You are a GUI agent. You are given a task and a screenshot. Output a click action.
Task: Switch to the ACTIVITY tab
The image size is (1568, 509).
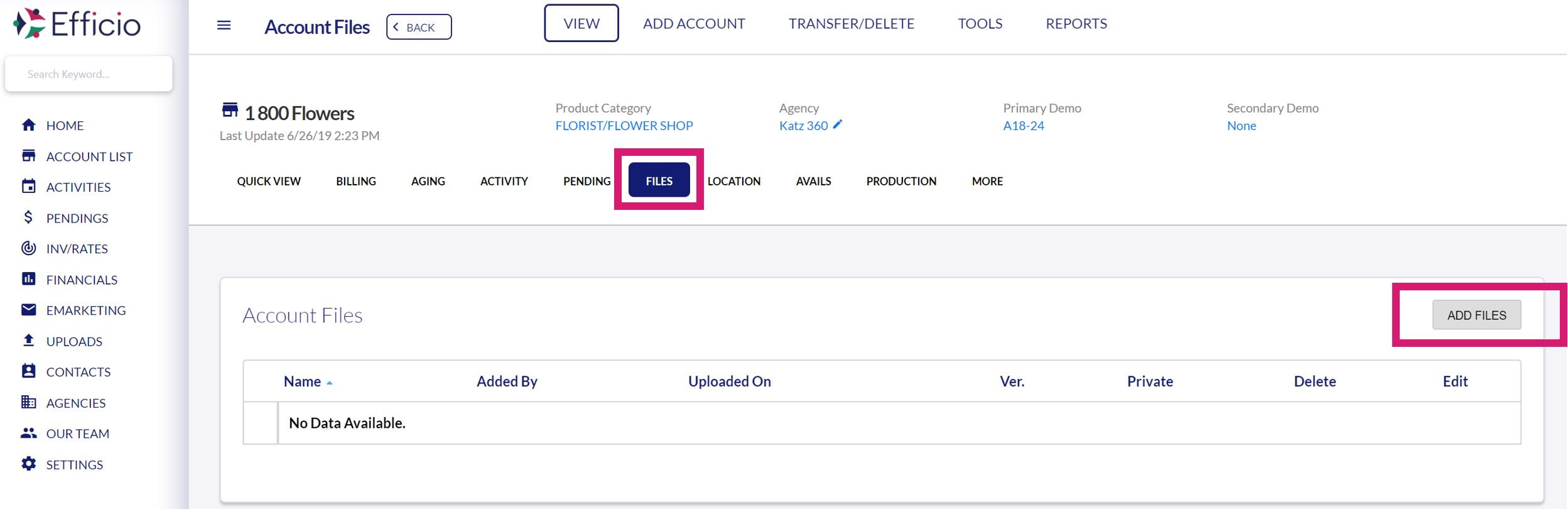[504, 181]
